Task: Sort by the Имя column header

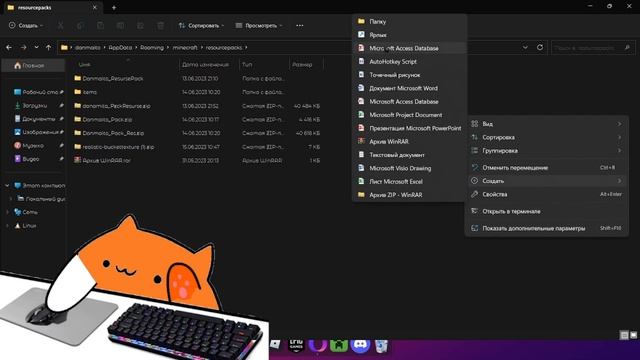Action: pyautogui.click(x=84, y=64)
